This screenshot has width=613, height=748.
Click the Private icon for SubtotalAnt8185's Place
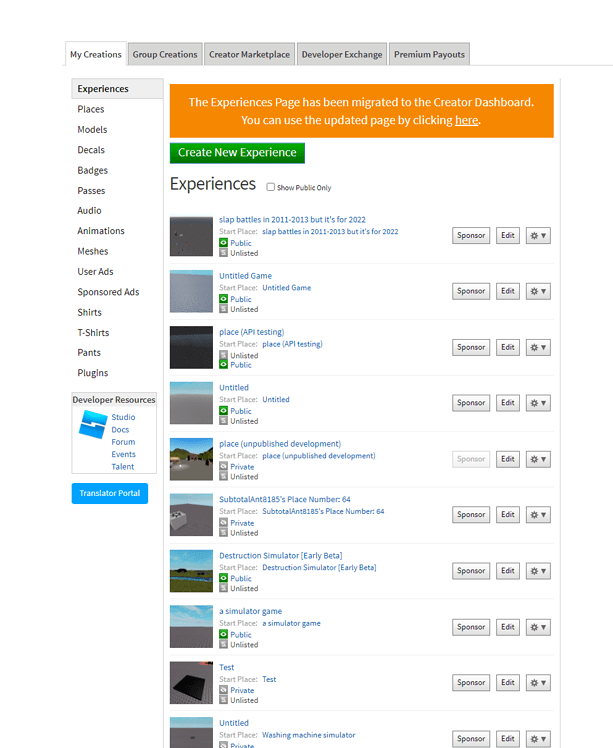[223, 523]
